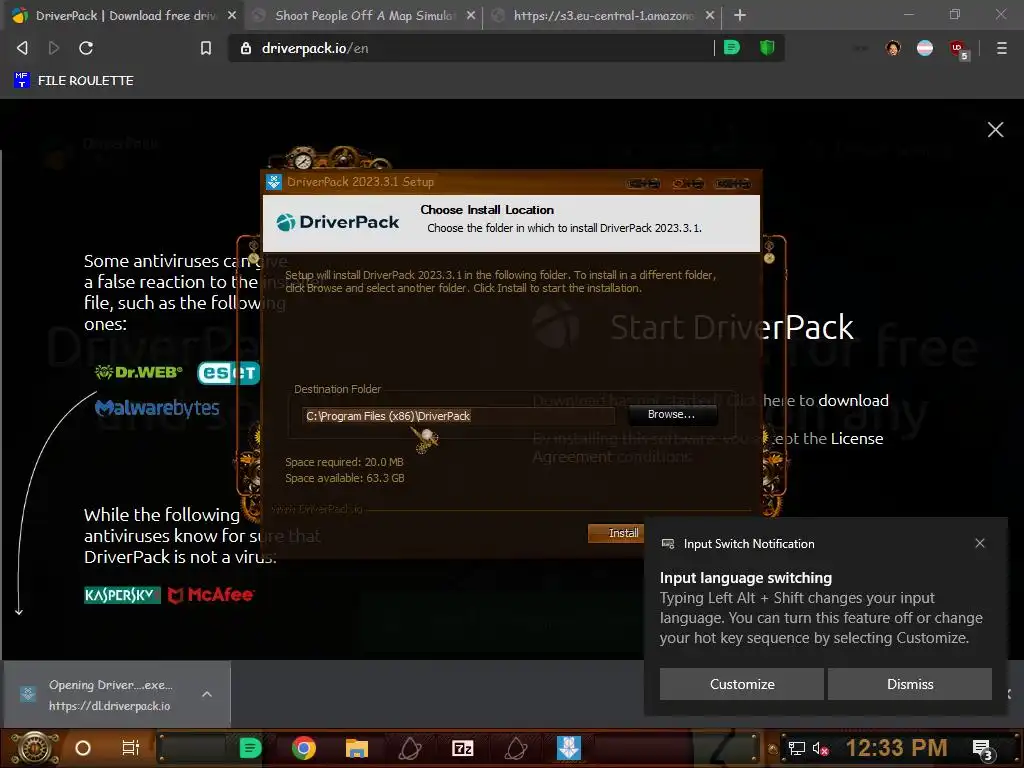The height and width of the screenshot is (768, 1024).
Task: Click the 'Choose Install Location' heading
Action: pyautogui.click(x=487, y=210)
